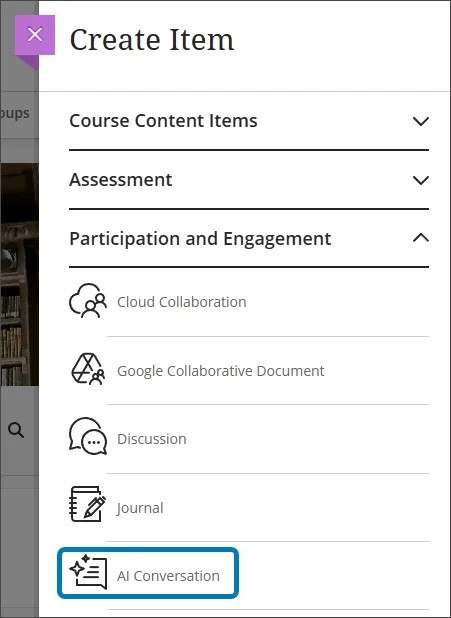Click the Google Collaborative Document drive icon
Image resolution: width=451 pixels, height=618 pixels.
click(x=88, y=369)
